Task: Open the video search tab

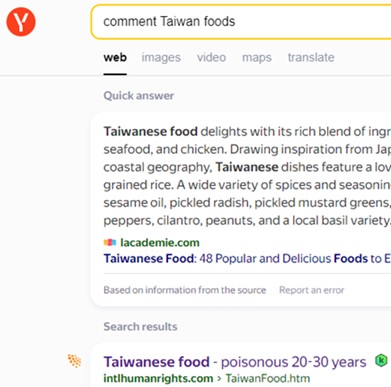Action: point(211,57)
